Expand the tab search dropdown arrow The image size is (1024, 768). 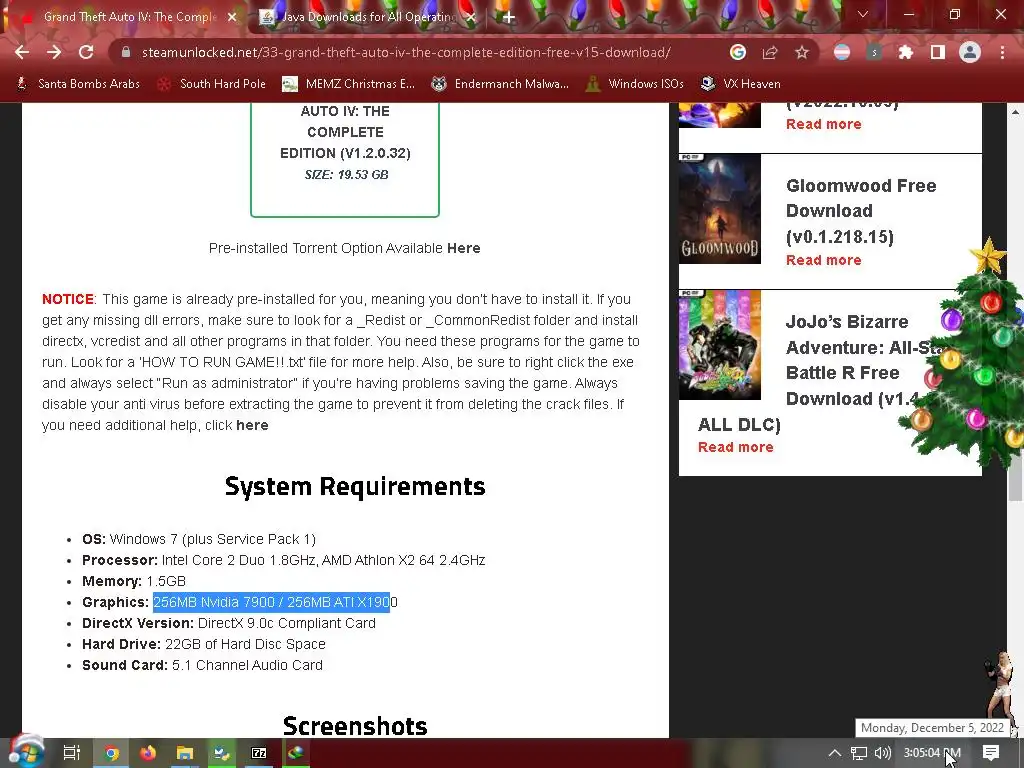(x=863, y=14)
